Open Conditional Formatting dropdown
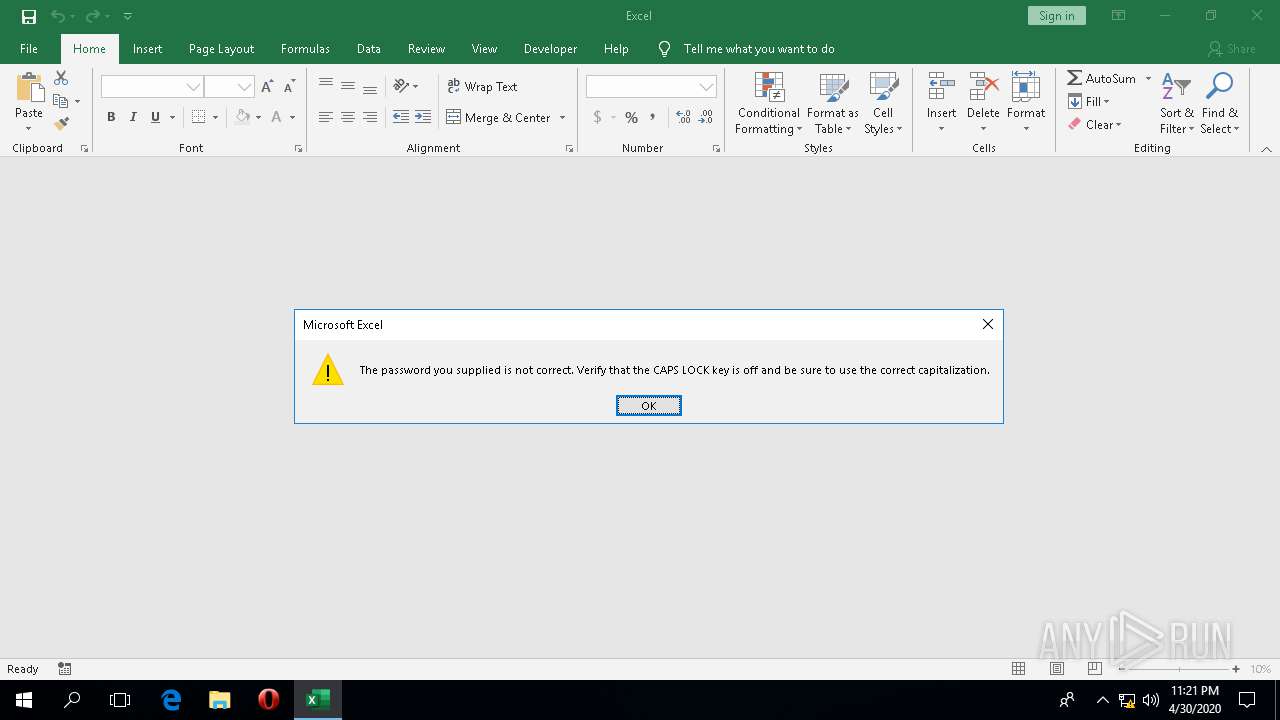The width and height of the screenshot is (1280, 720). click(768, 103)
